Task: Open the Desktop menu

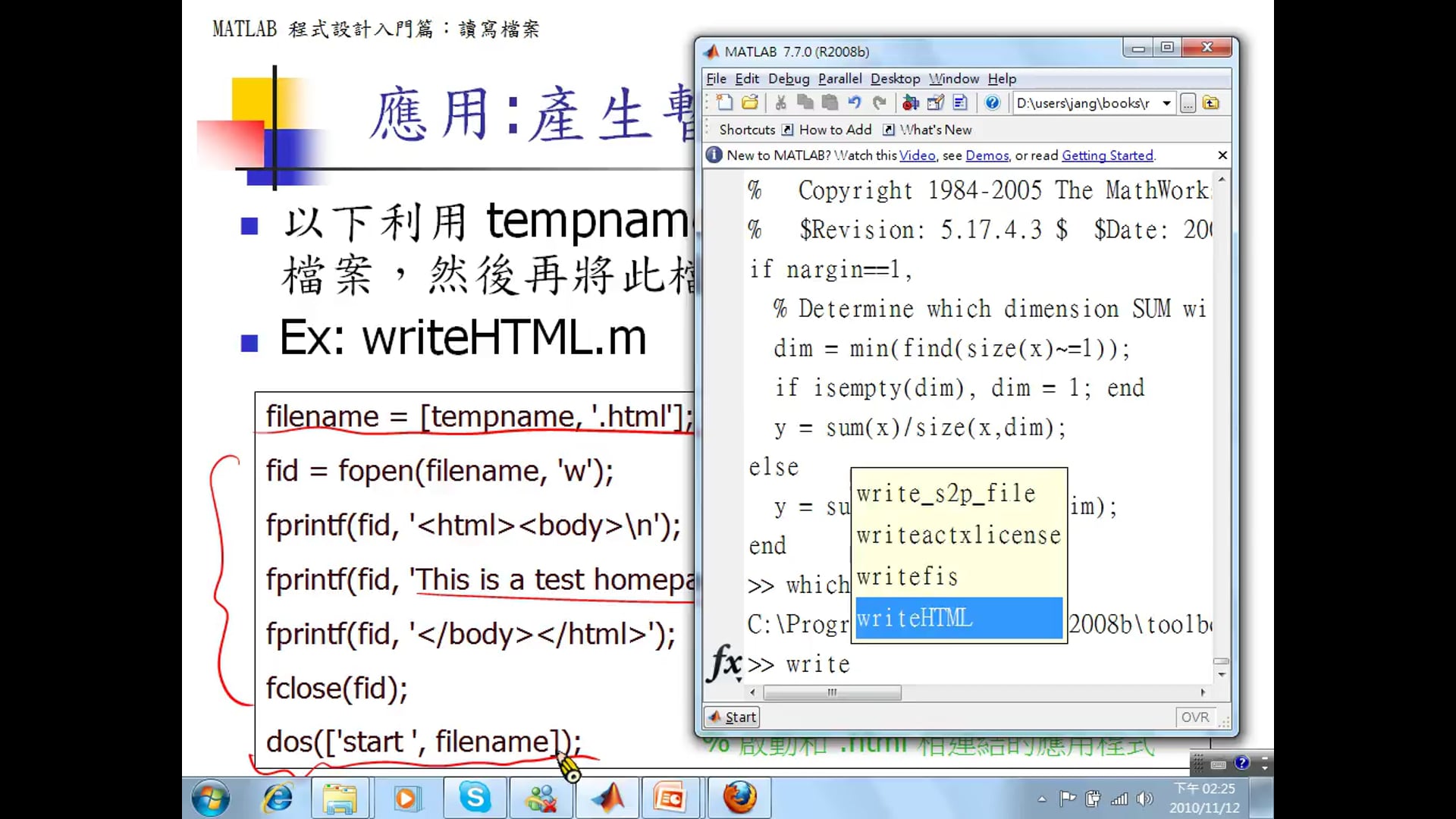Action: (895, 78)
